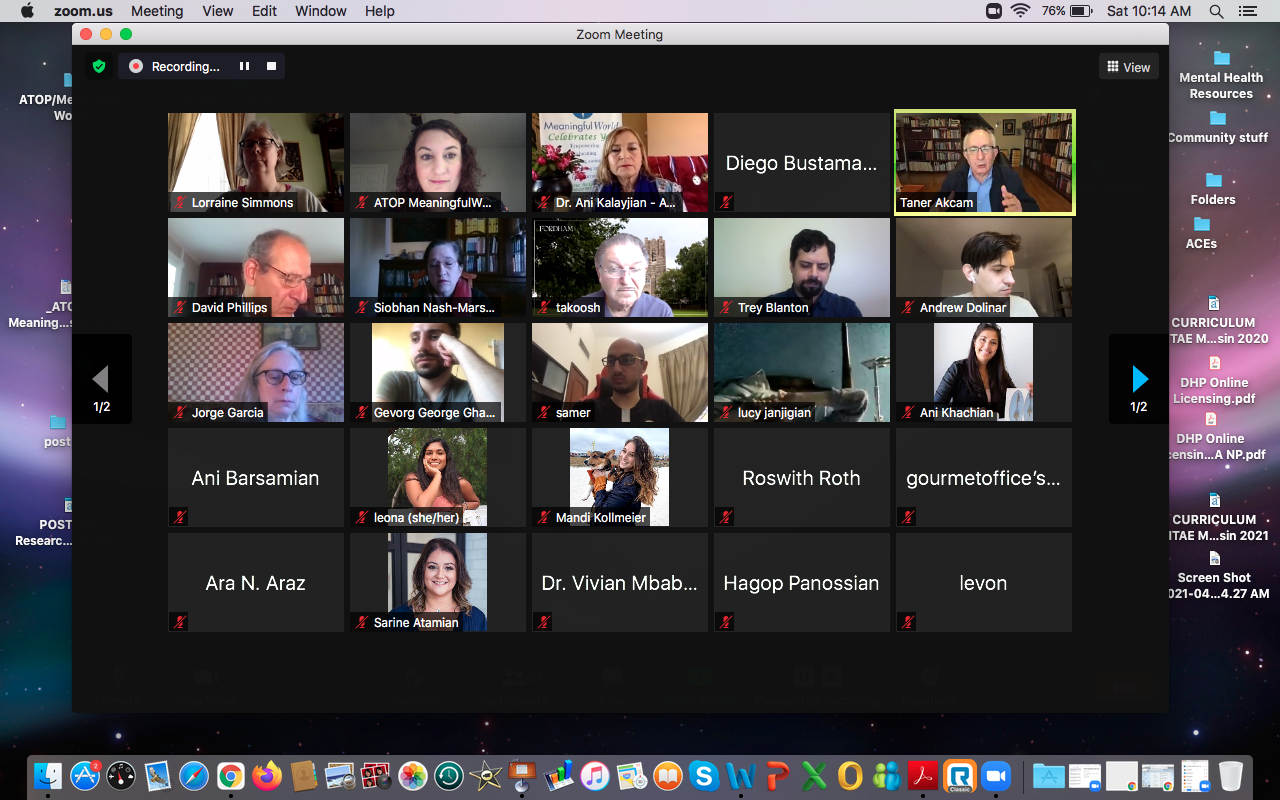Image resolution: width=1280 pixels, height=800 pixels.
Task: Launch Firefox from the dock
Action: [x=267, y=776]
